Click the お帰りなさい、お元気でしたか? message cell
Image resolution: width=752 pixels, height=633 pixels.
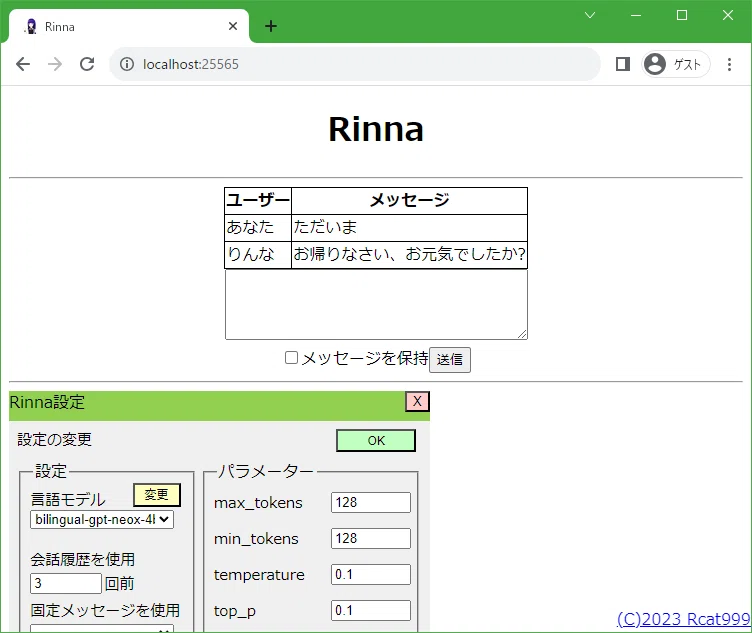point(410,254)
